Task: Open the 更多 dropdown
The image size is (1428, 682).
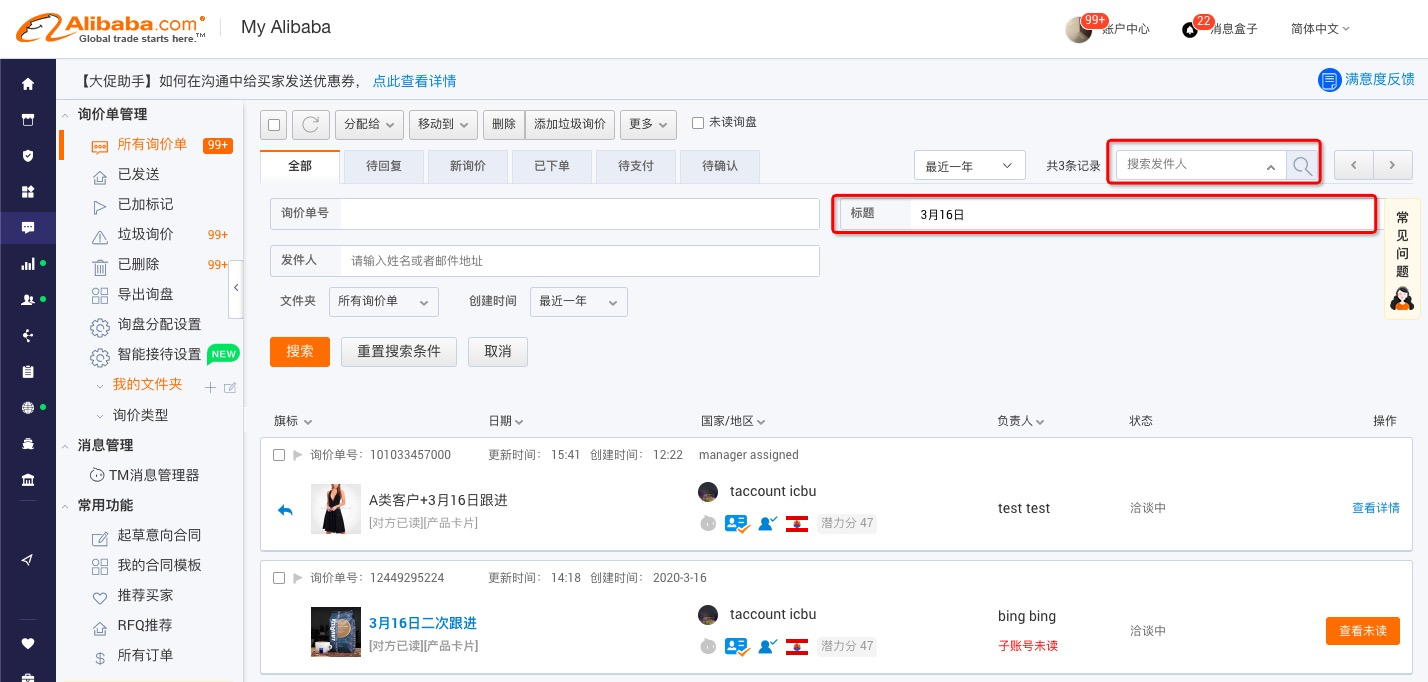Action: 648,125
